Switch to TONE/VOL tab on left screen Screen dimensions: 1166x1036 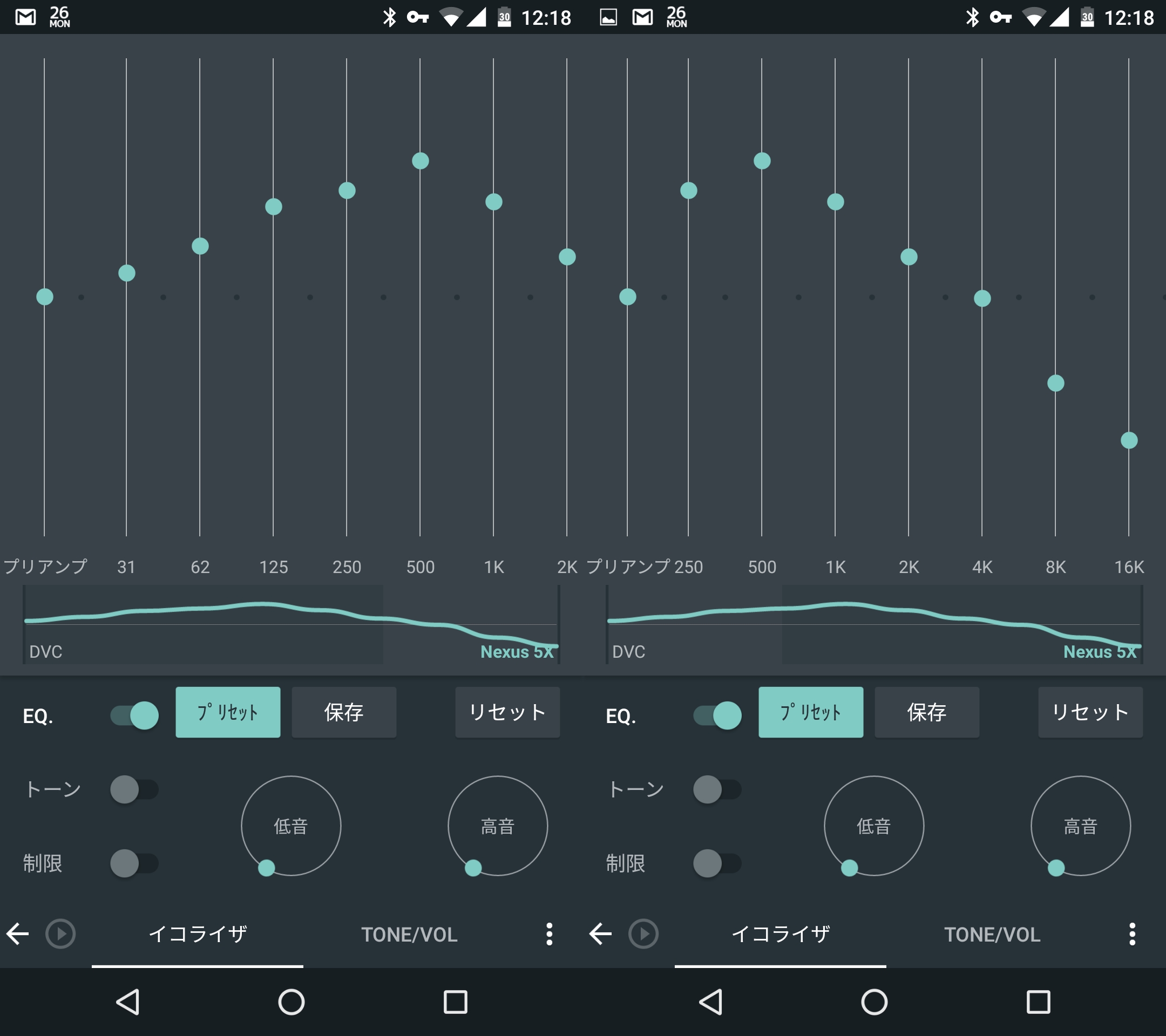tap(409, 935)
